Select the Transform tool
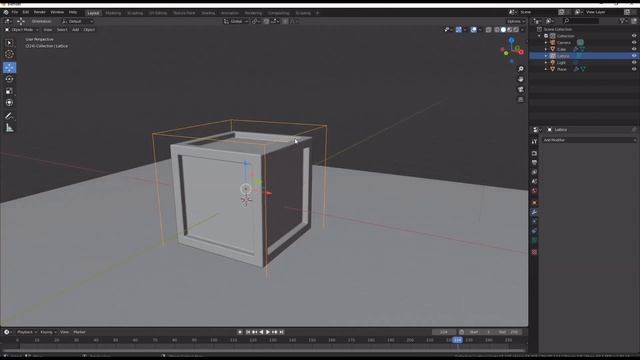This screenshot has width=640, height=360. pyautogui.click(x=9, y=102)
